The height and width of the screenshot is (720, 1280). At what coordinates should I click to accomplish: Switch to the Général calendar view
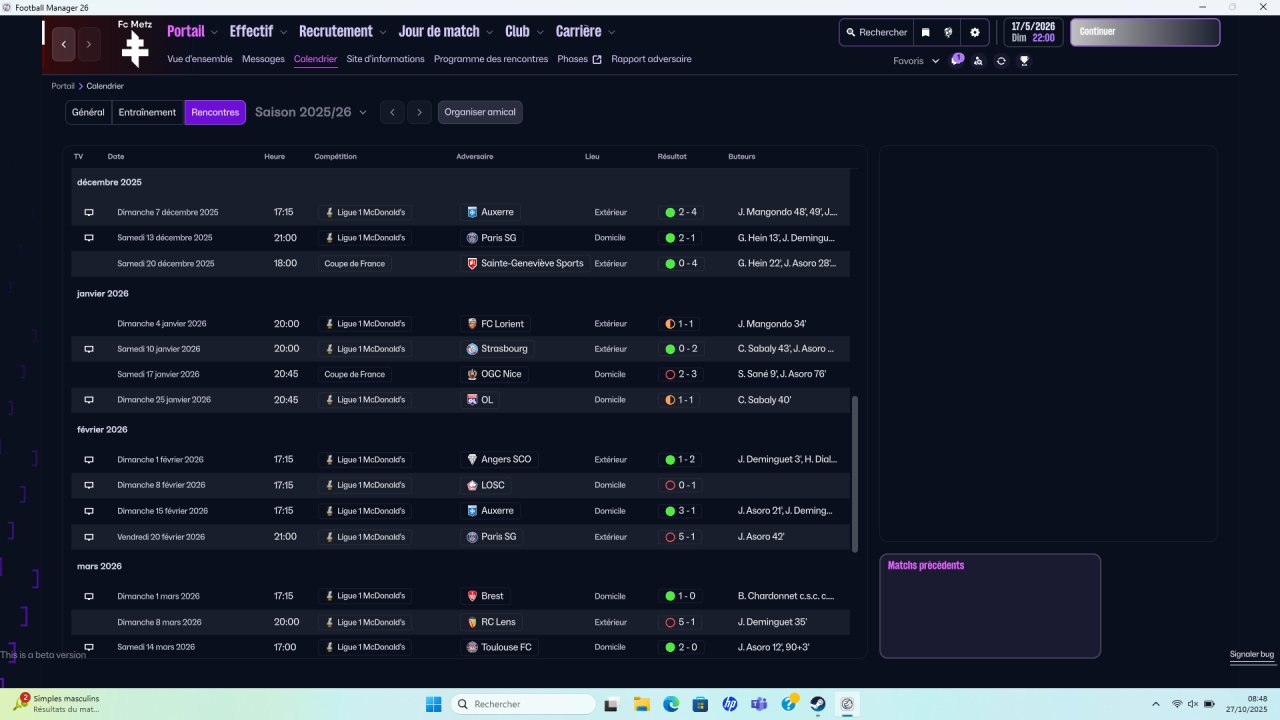click(88, 112)
